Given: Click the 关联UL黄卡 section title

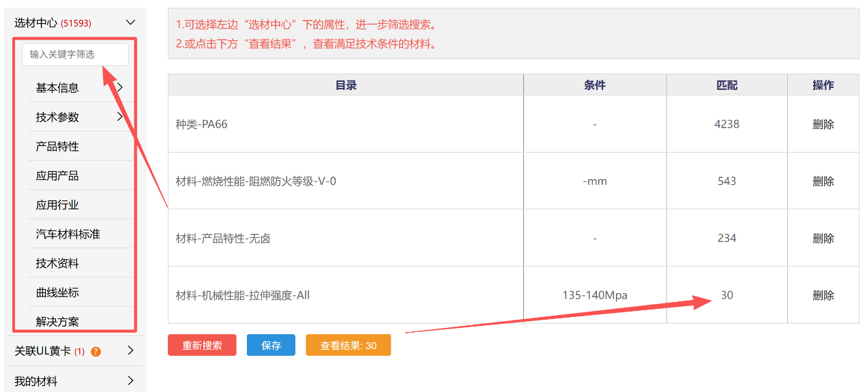Looking at the screenshot, I should click(42, 351).
